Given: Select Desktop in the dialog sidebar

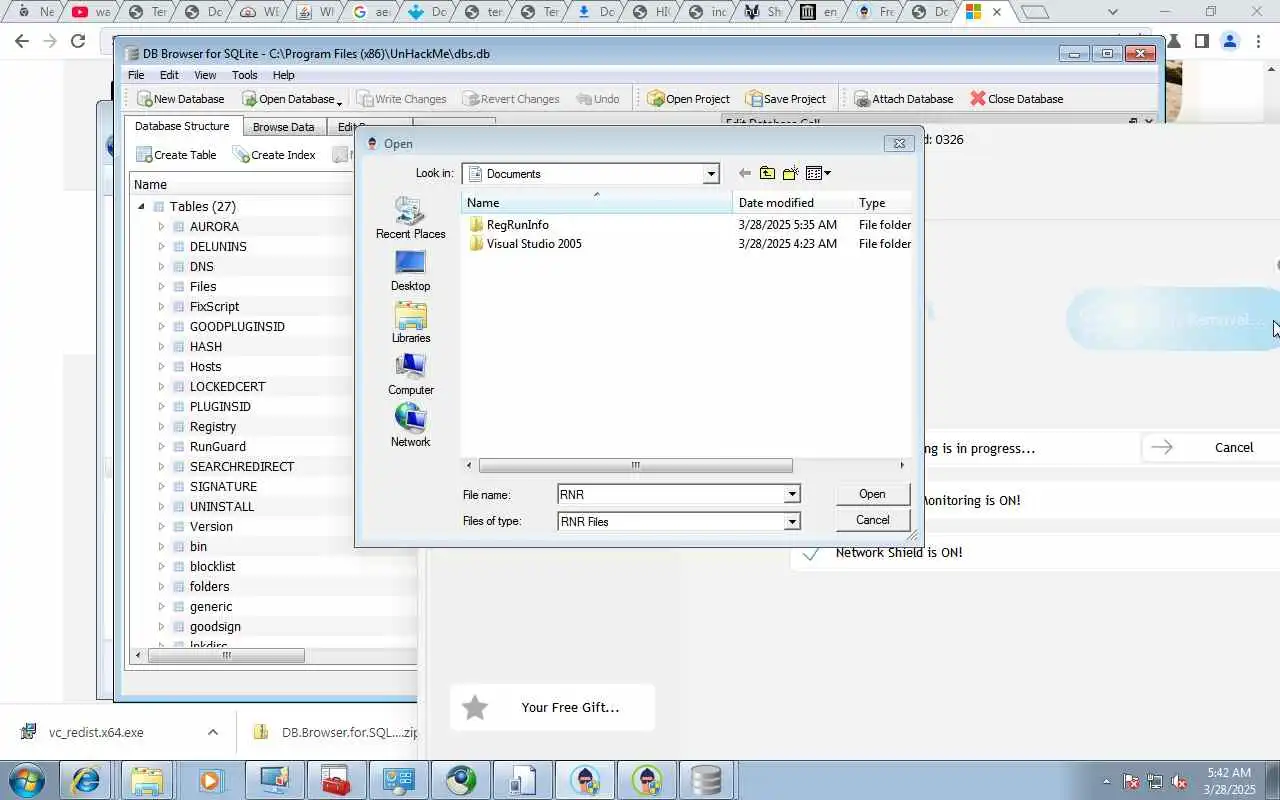Looking at the screenshot, I should coord(410,270).
